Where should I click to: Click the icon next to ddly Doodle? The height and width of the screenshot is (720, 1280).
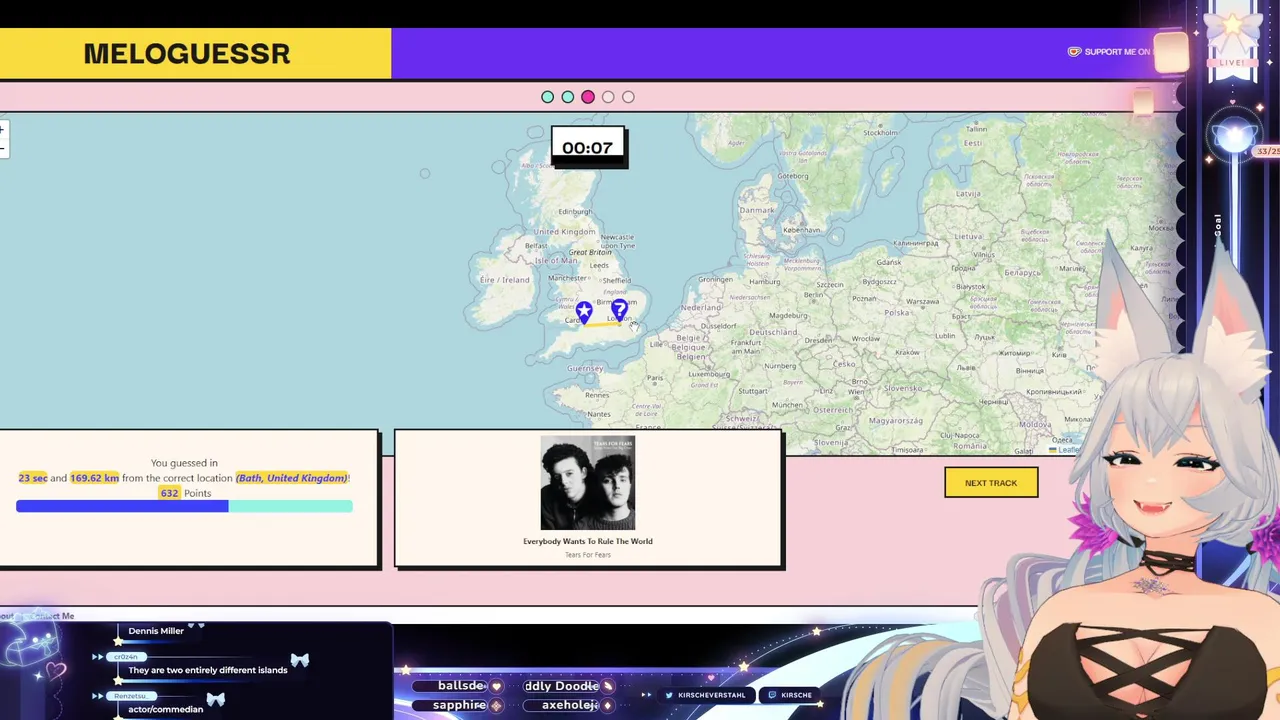pos(608,686)
